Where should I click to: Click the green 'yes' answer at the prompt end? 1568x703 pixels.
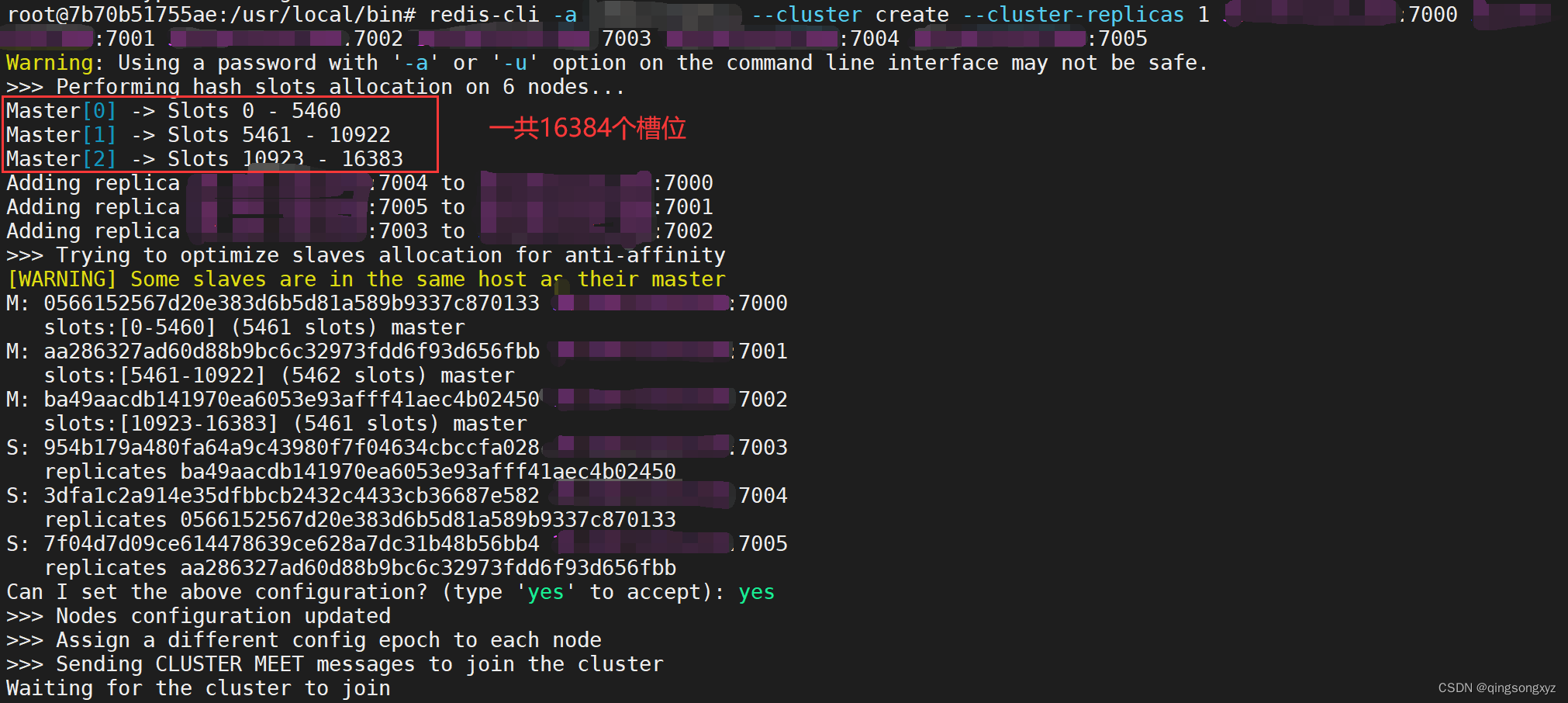[757, 592]
